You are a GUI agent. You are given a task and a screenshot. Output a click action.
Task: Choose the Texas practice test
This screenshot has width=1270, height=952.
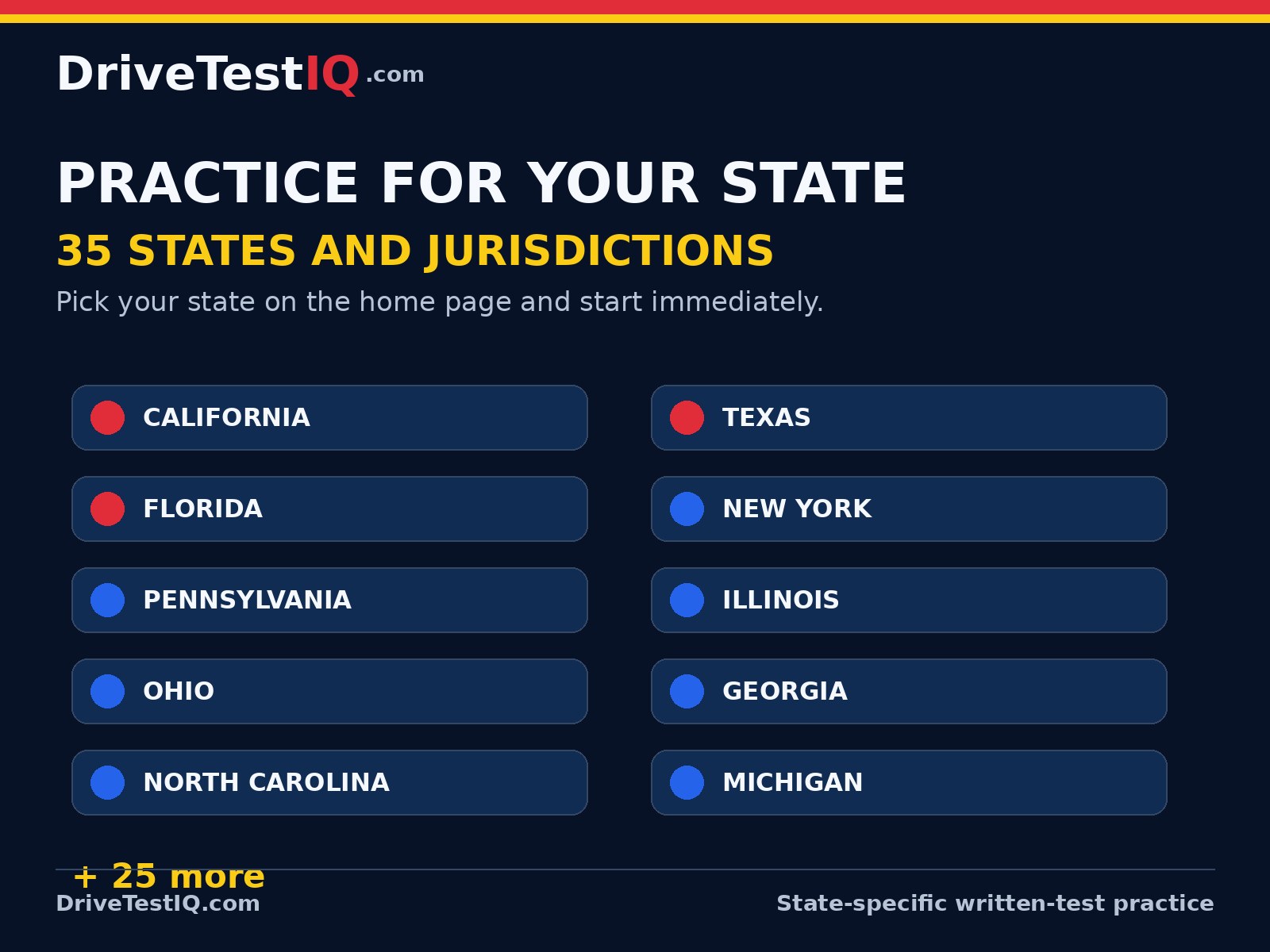tap(909, 418)
